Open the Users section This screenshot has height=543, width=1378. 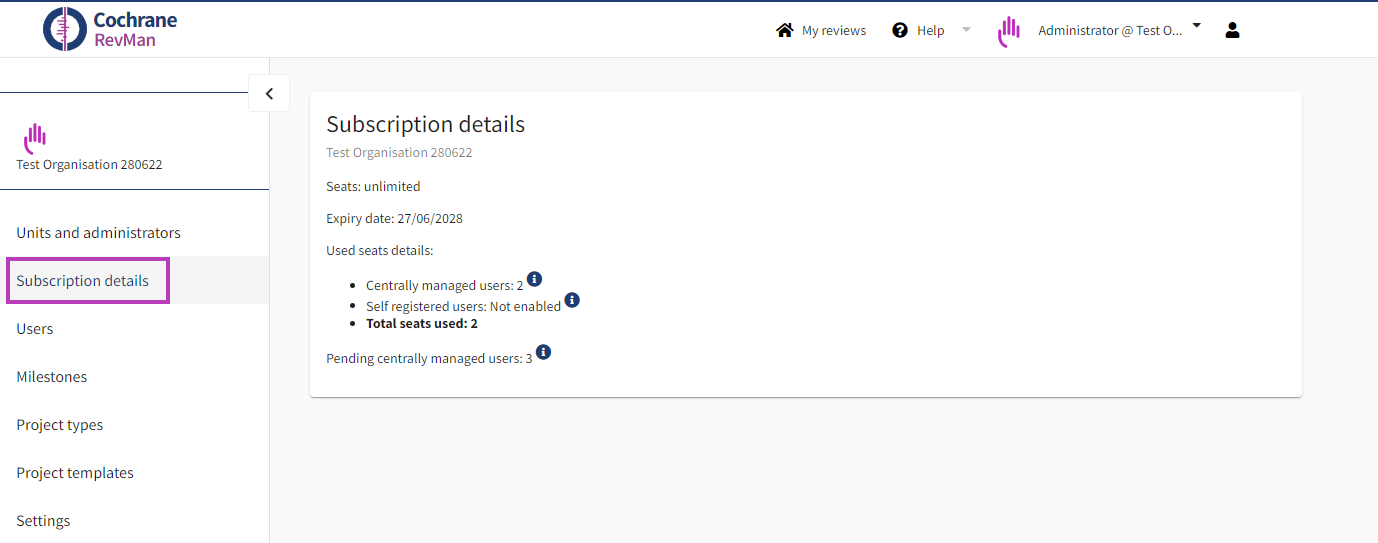tap(35, 329)
